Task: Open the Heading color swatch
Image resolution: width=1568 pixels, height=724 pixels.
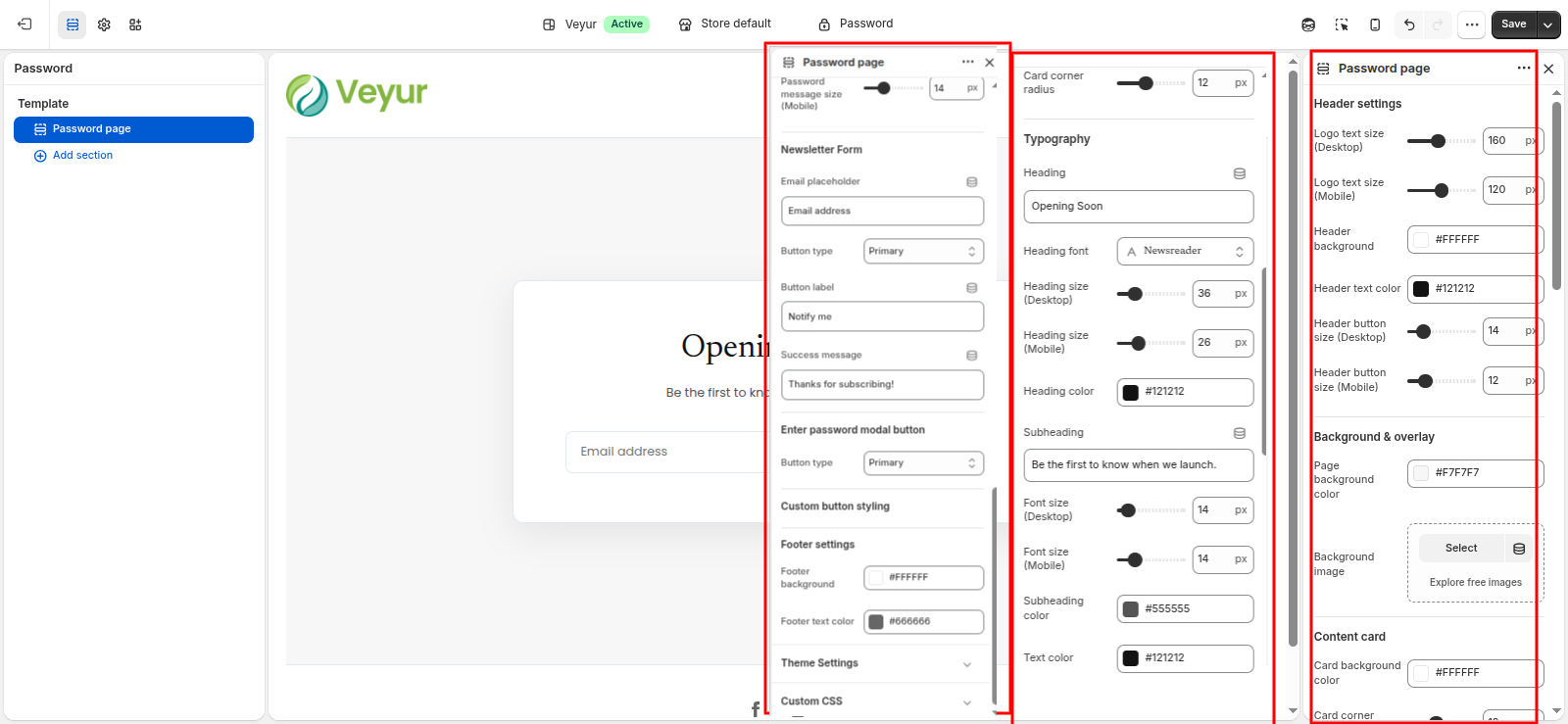Action: pyautogui.click(x=1130, y=393)
